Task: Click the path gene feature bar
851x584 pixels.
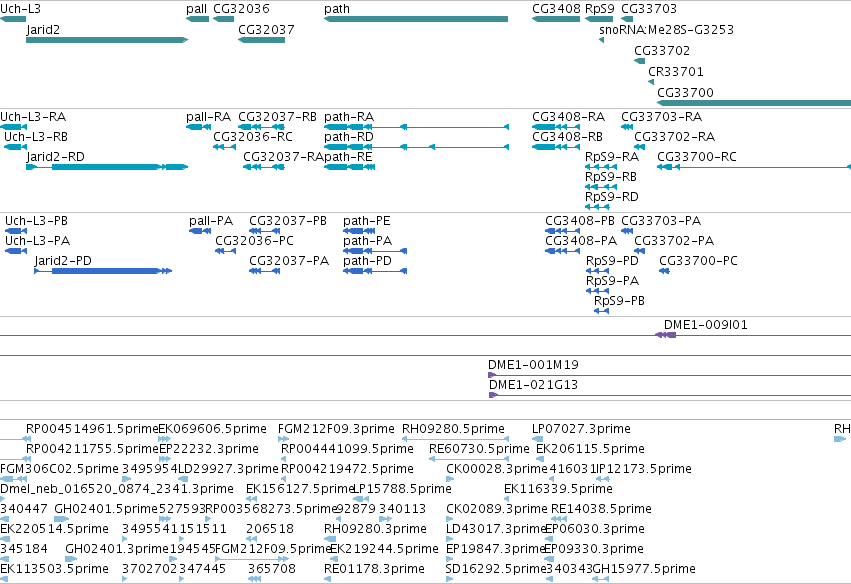Action: (x=416, y=19)
